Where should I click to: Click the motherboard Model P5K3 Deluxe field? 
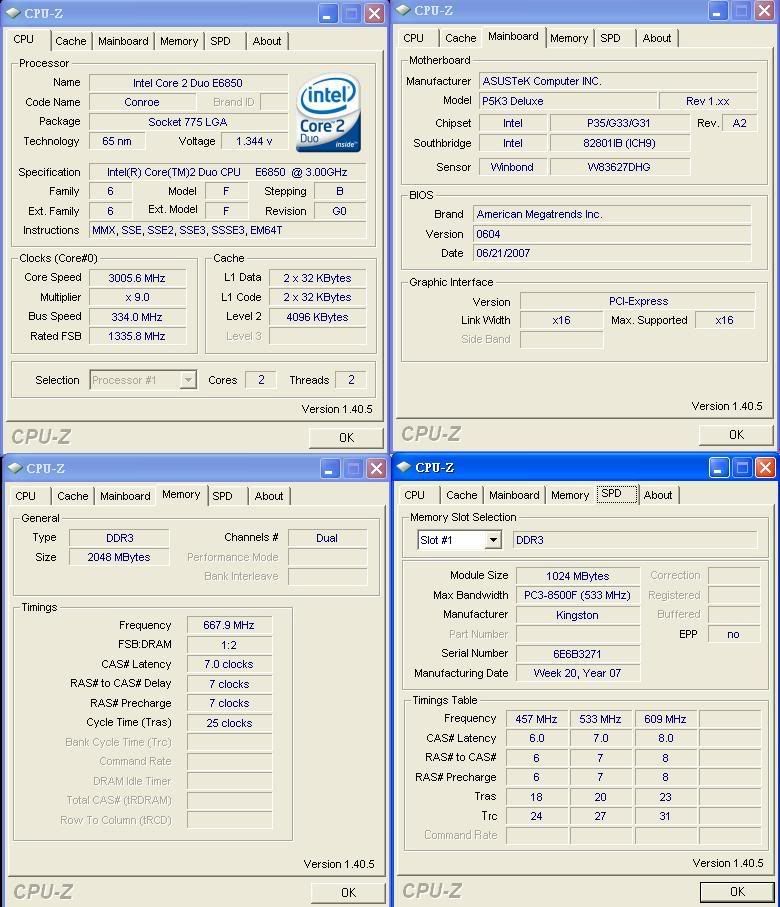tap(568, 101)
